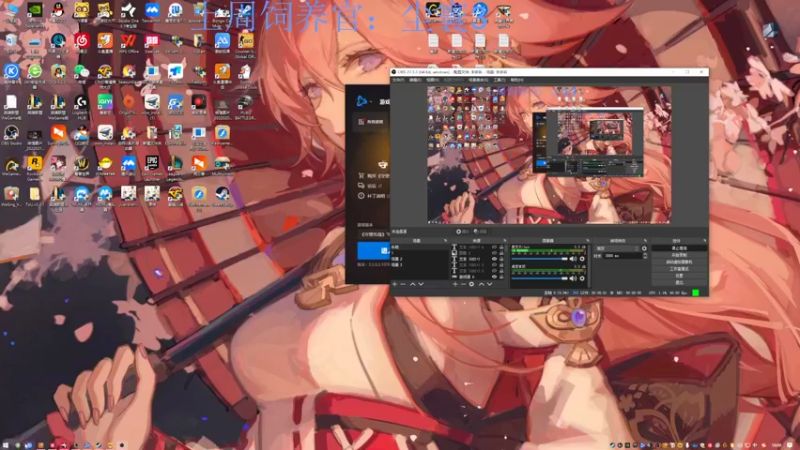Undock the Scenes panel via header icon
Image resolution: width=800 pixels, height=450 pixels.
[x=445, y=240]
